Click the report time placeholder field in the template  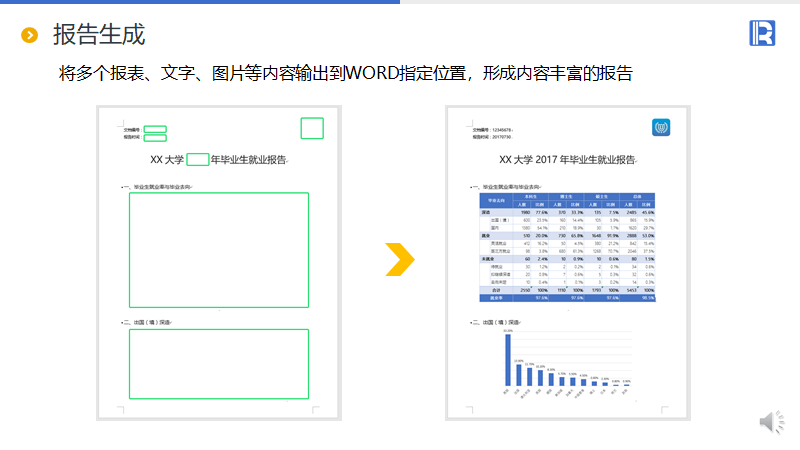(x=155, y=137)
